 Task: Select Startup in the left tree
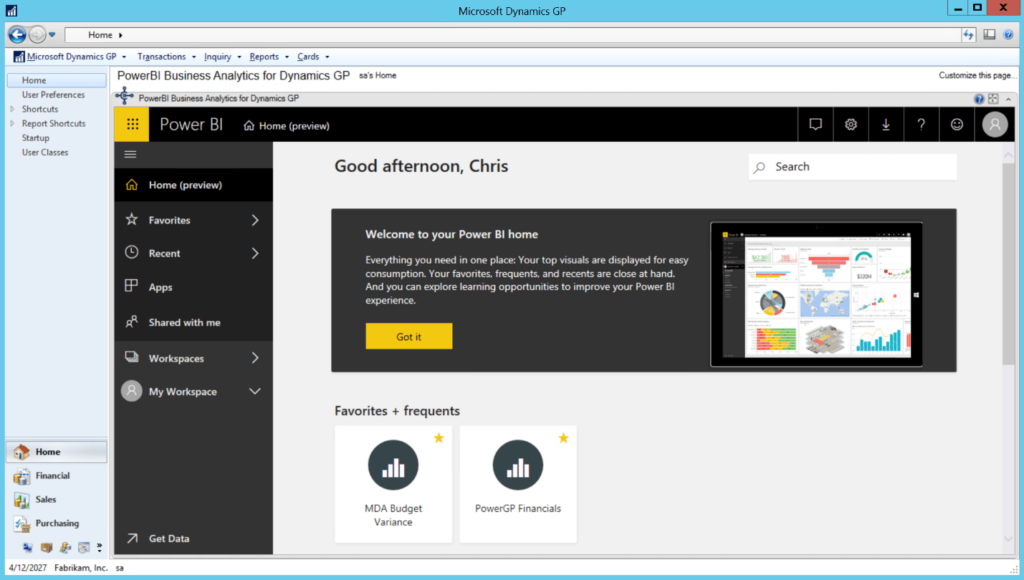tap(35, 138)
